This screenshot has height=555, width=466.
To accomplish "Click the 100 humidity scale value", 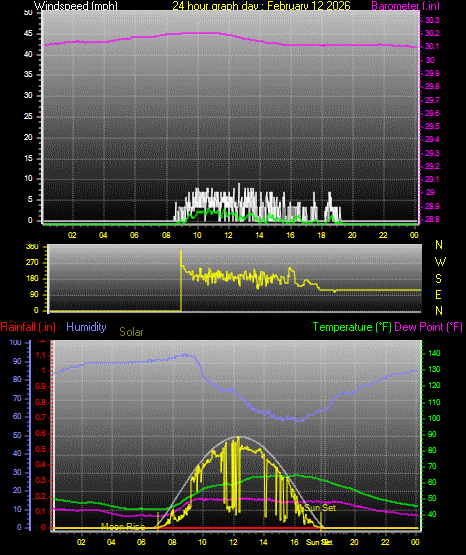I will 16,342.
